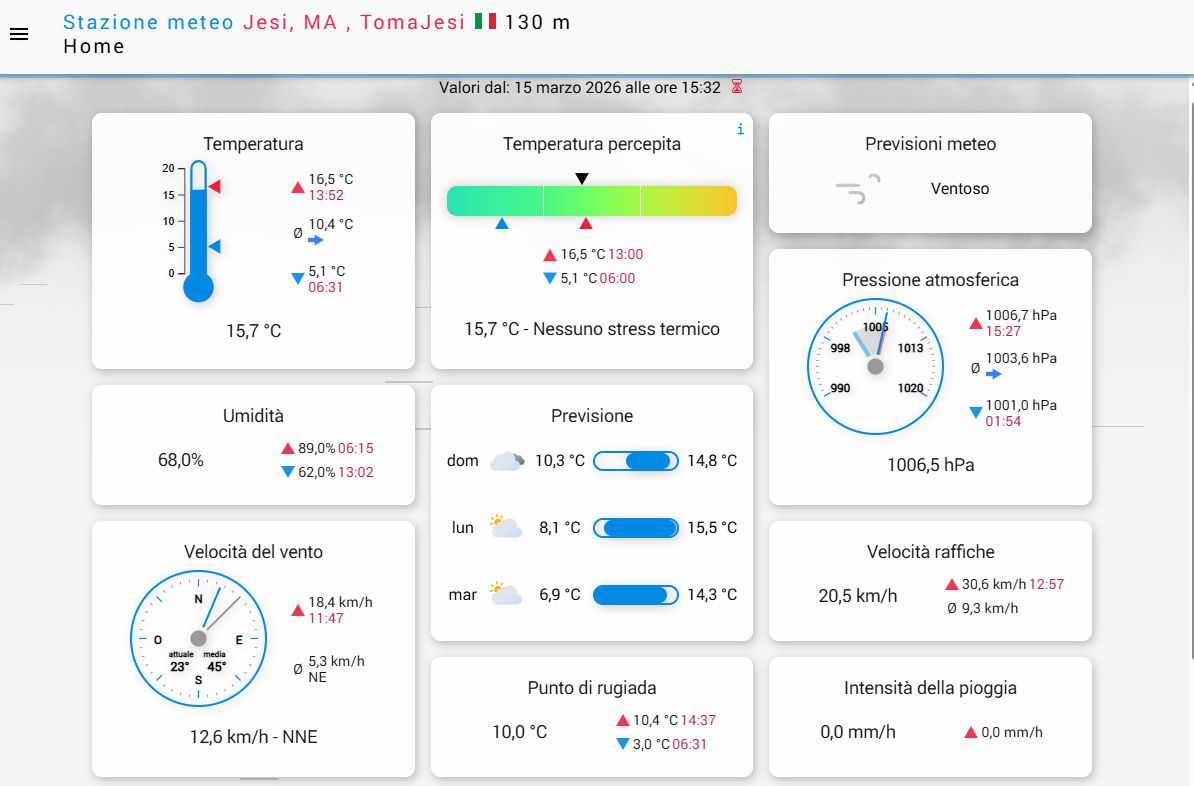Click the wind compass dial

198,637
